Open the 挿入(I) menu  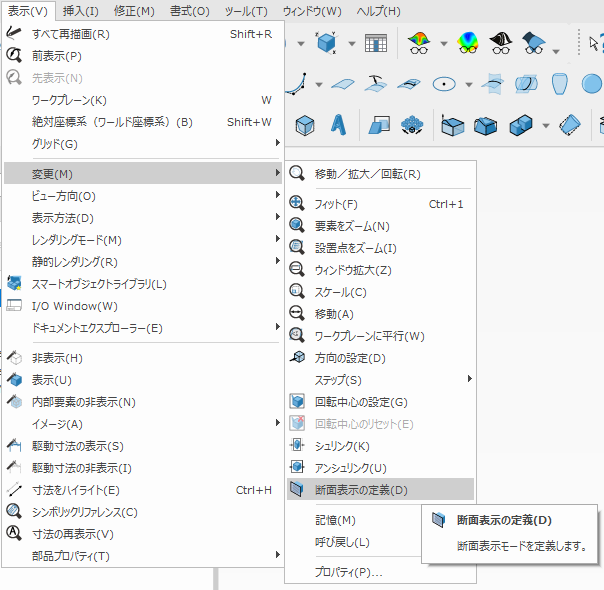point(81,11)
